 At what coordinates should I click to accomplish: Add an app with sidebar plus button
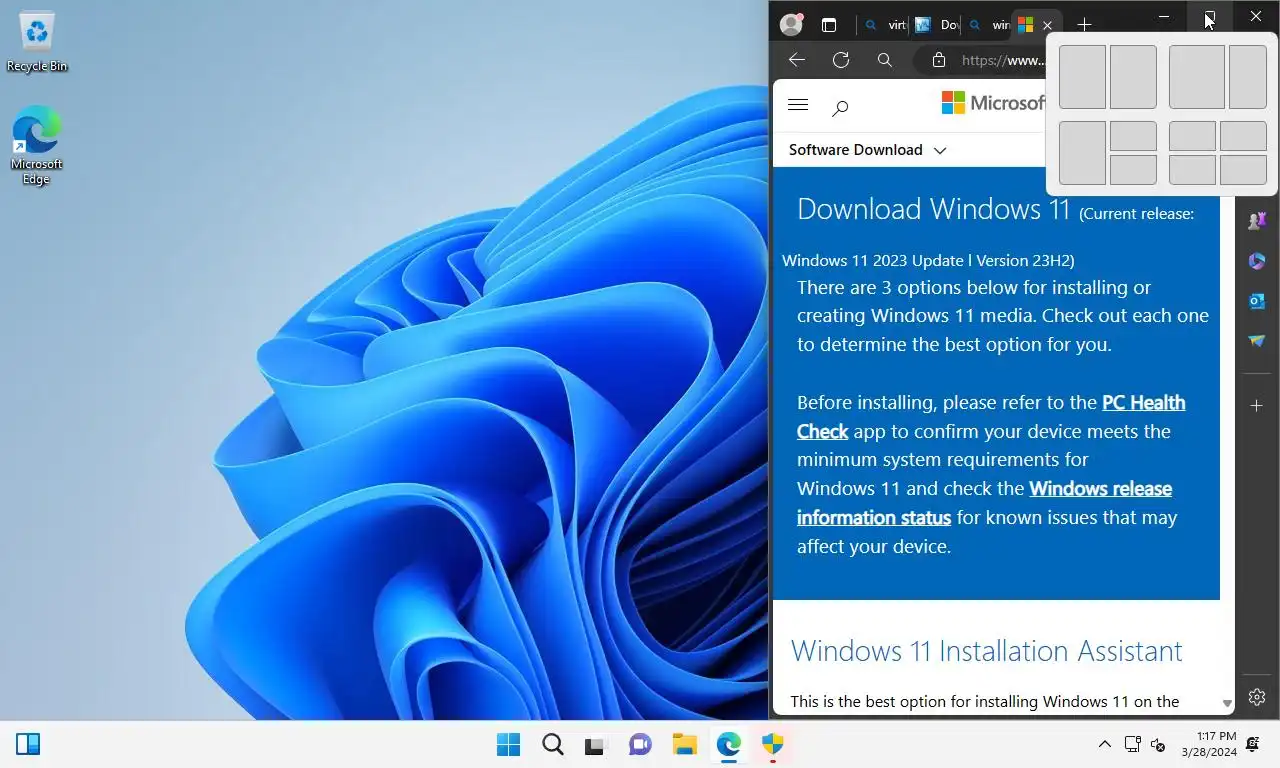[x=1257, y=406]
